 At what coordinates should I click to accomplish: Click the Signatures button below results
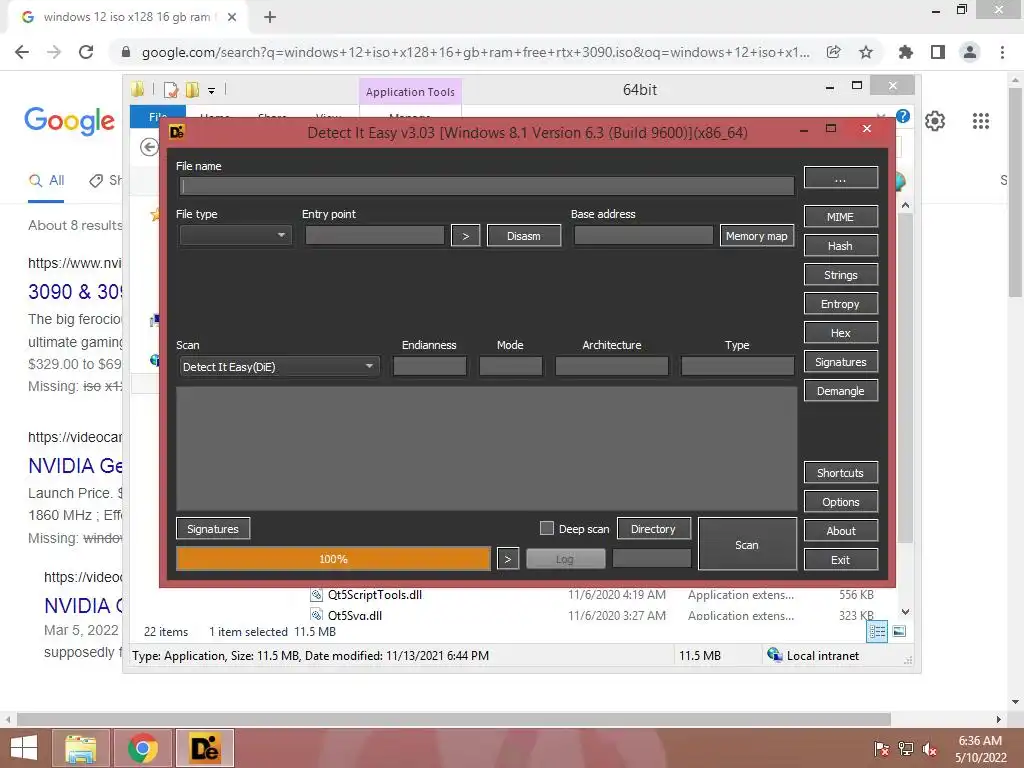(x=213, y=528)
